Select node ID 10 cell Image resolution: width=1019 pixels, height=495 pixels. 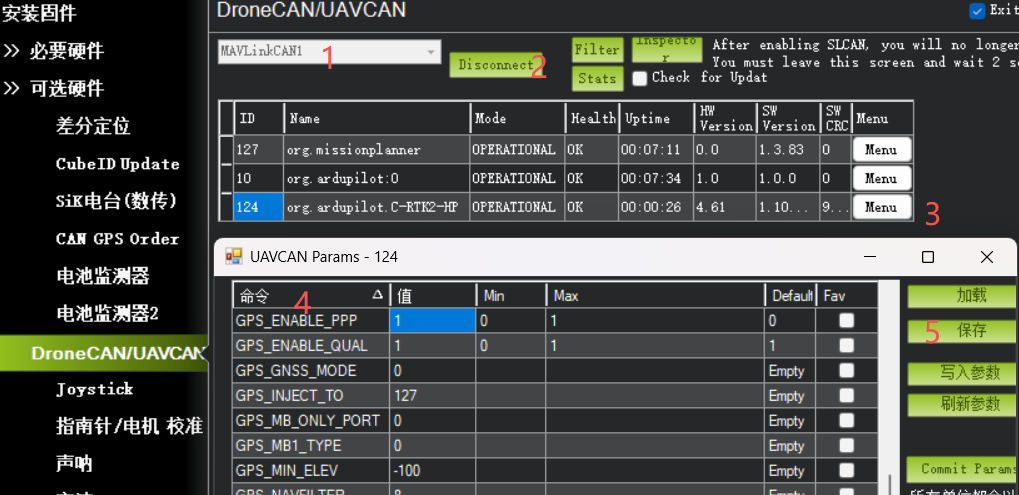[259, 179]
